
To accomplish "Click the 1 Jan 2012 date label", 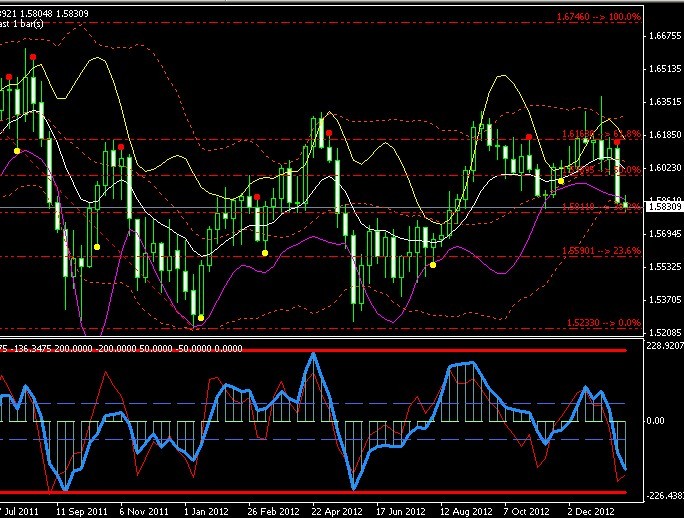I will coord(206,511).
